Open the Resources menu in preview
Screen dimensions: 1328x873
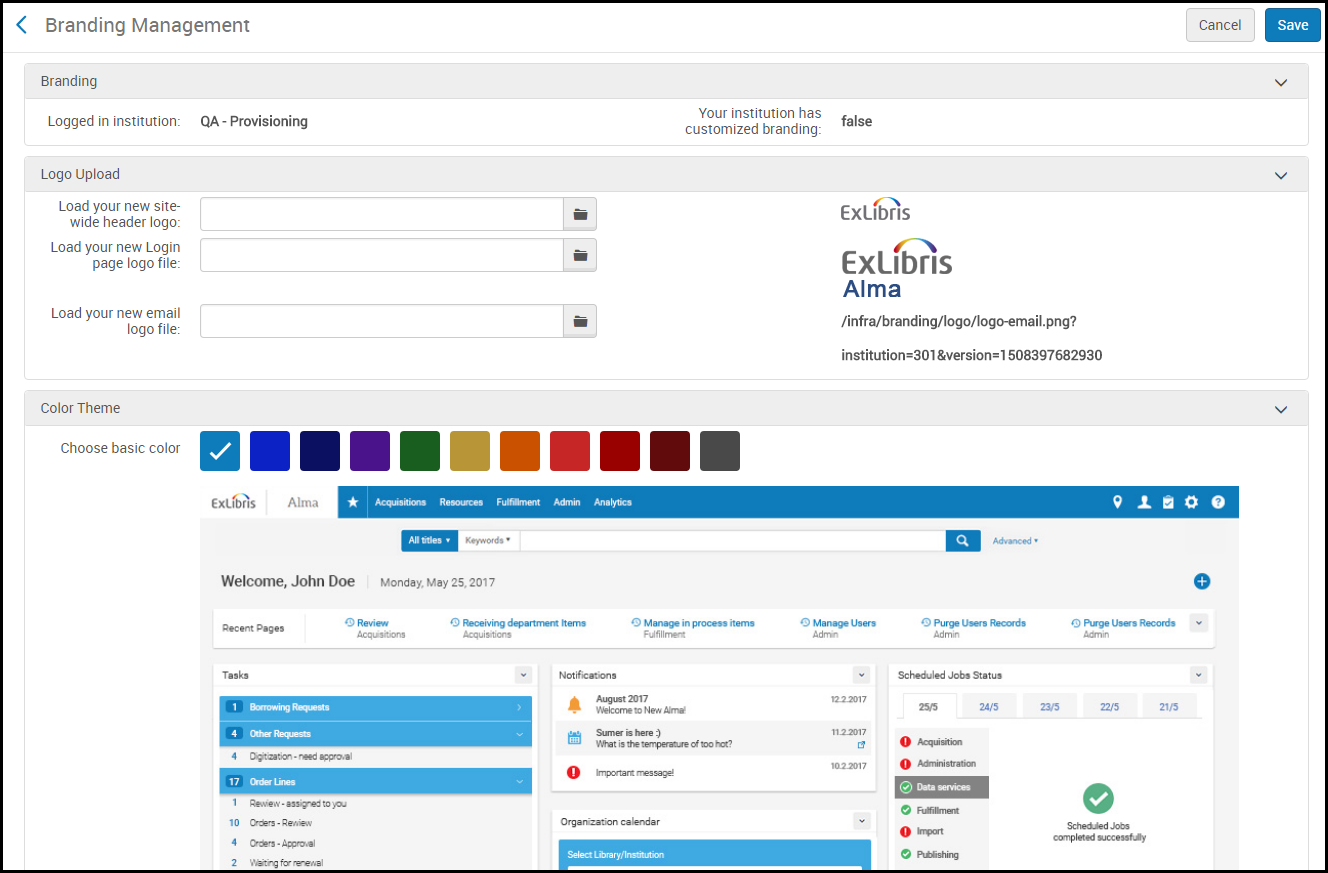pyautogui.click(x=461, y=502)
